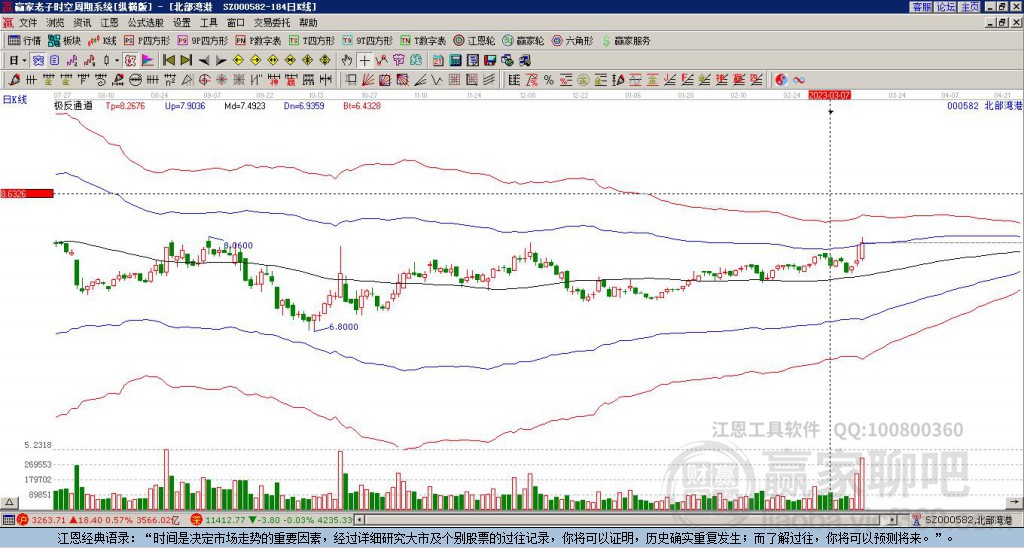Click the yin-yang taiji icon
The image size is (1024, 548).
[x=781, y=80]
